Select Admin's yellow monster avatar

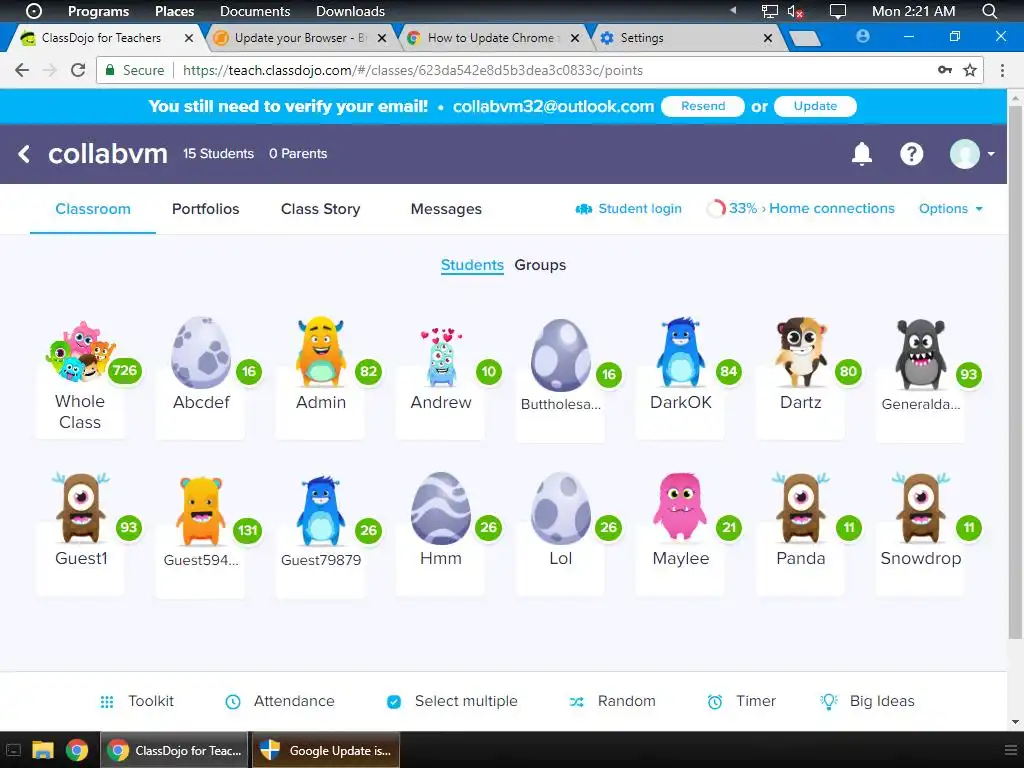point(321,353)
